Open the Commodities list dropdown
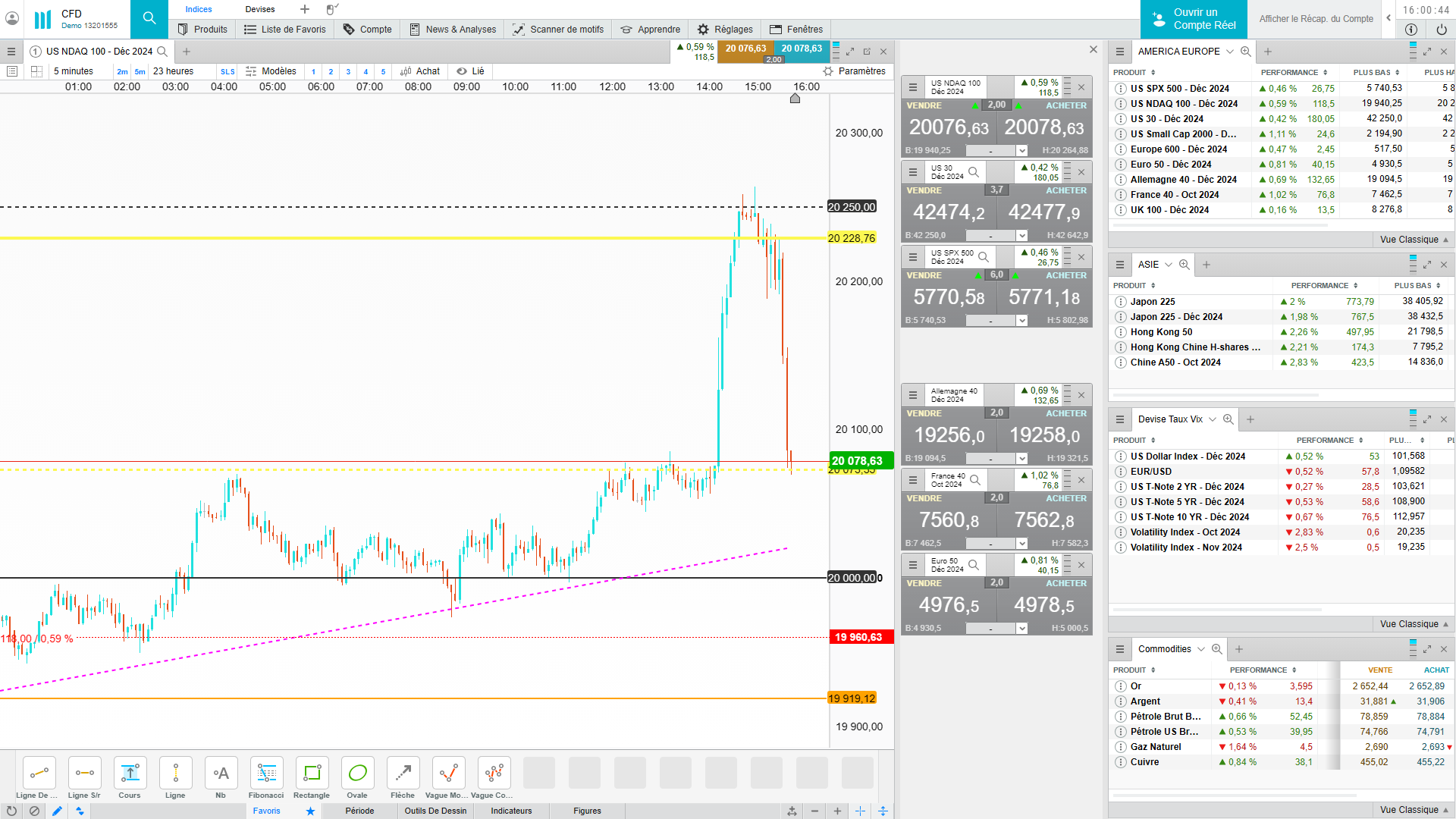This screenshot has height=819, width=1456. pyautogui.click(x=1200, y=649)
